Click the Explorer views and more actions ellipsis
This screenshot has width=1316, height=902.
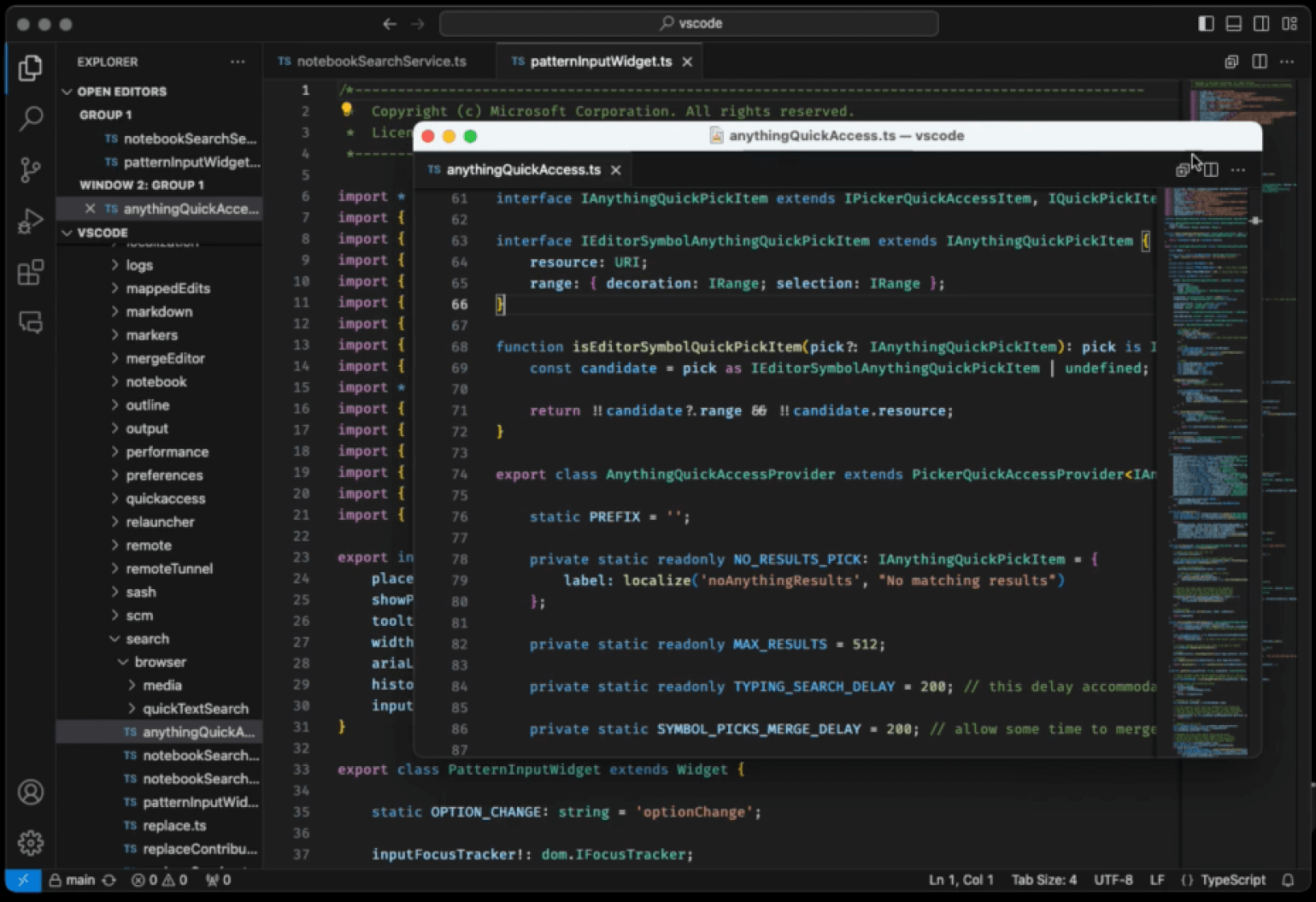[238, 62]
